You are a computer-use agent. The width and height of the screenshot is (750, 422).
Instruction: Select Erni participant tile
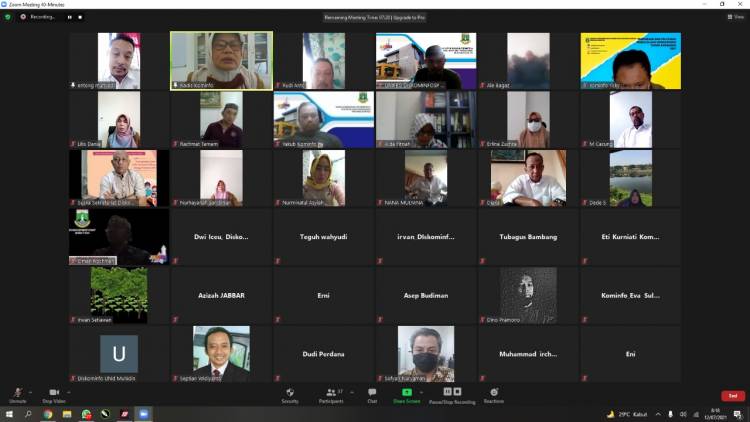(324, 295)
